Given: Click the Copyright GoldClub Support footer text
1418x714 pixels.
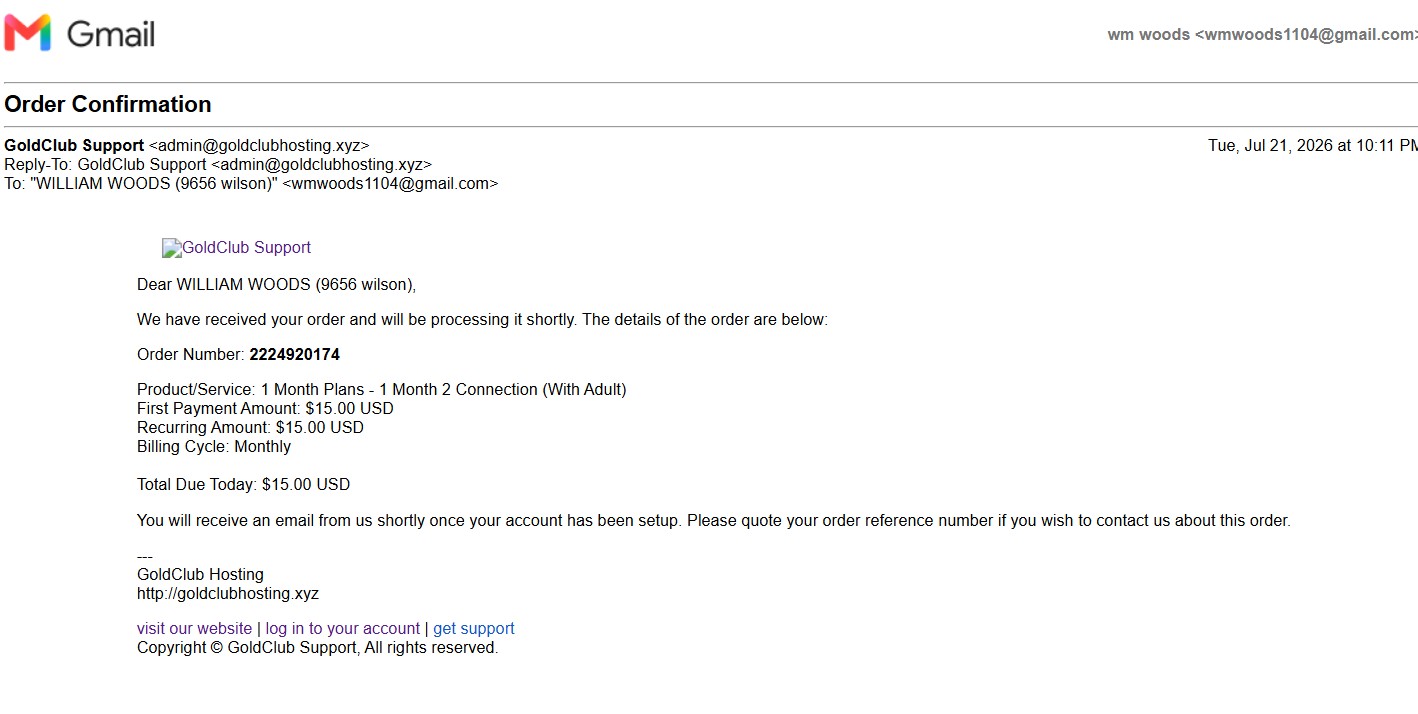Looking at the screenshot, I should coord(317,648).
